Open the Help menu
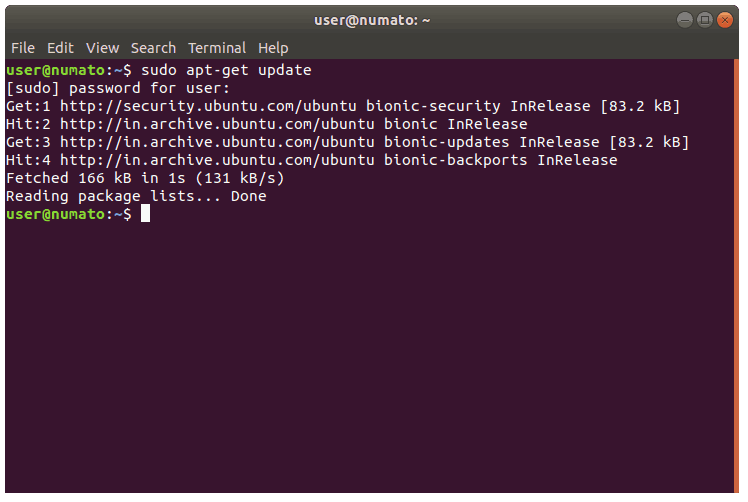Image resolution: width=748 pixels, height=502 pixels. (273, 48)
